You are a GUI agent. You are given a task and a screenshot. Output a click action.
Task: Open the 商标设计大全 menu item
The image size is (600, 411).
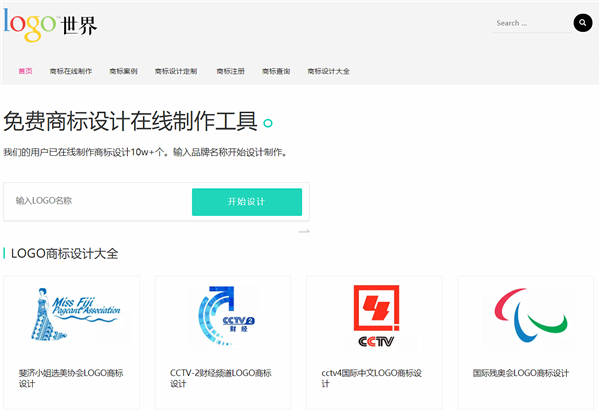tap(329, 71)
